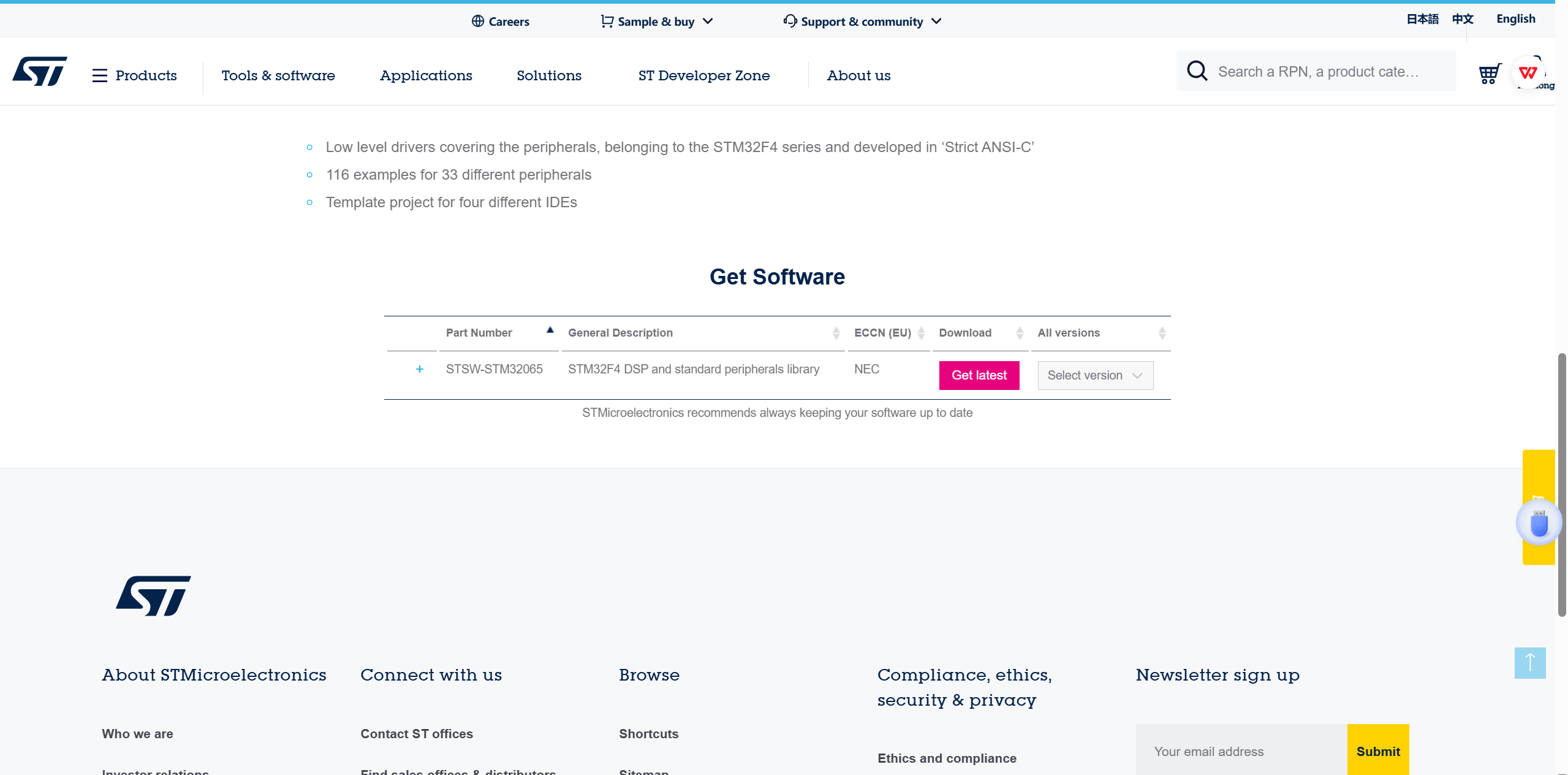Expand the STSW-STM32065 row with plus
This screenshot has width=1568, height=775.
pyautogui.click(x=419, y=369)
